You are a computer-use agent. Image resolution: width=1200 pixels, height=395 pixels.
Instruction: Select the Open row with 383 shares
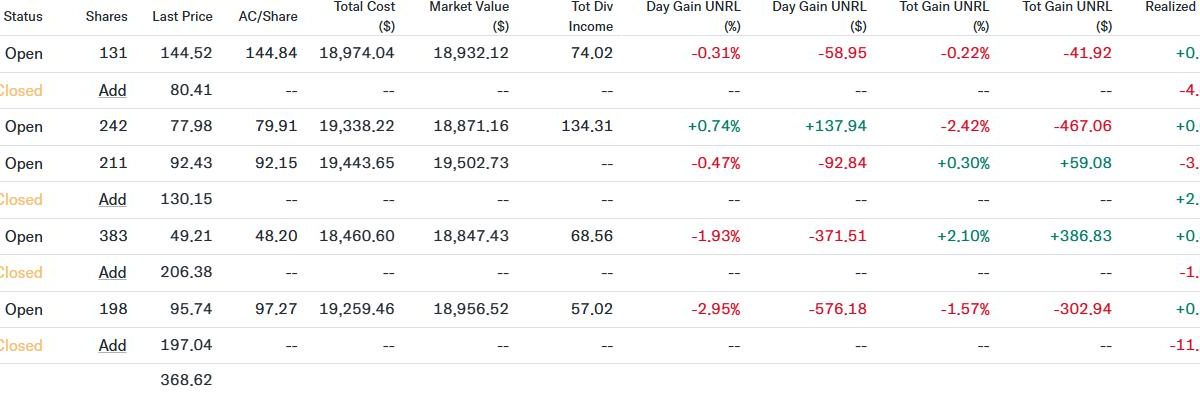coord(600,236)
